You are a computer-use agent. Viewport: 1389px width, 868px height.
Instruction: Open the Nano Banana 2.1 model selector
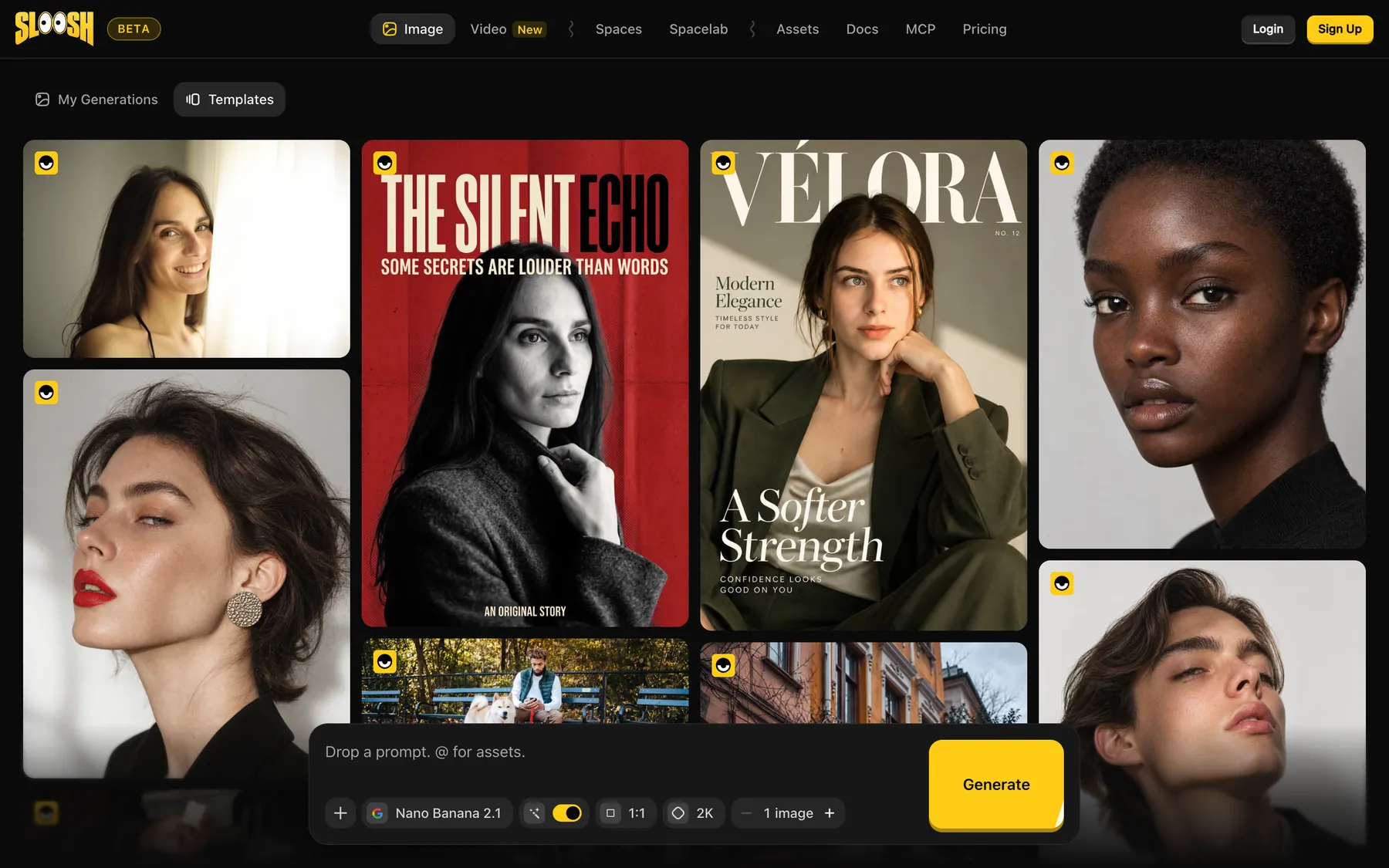click(437, 813)
